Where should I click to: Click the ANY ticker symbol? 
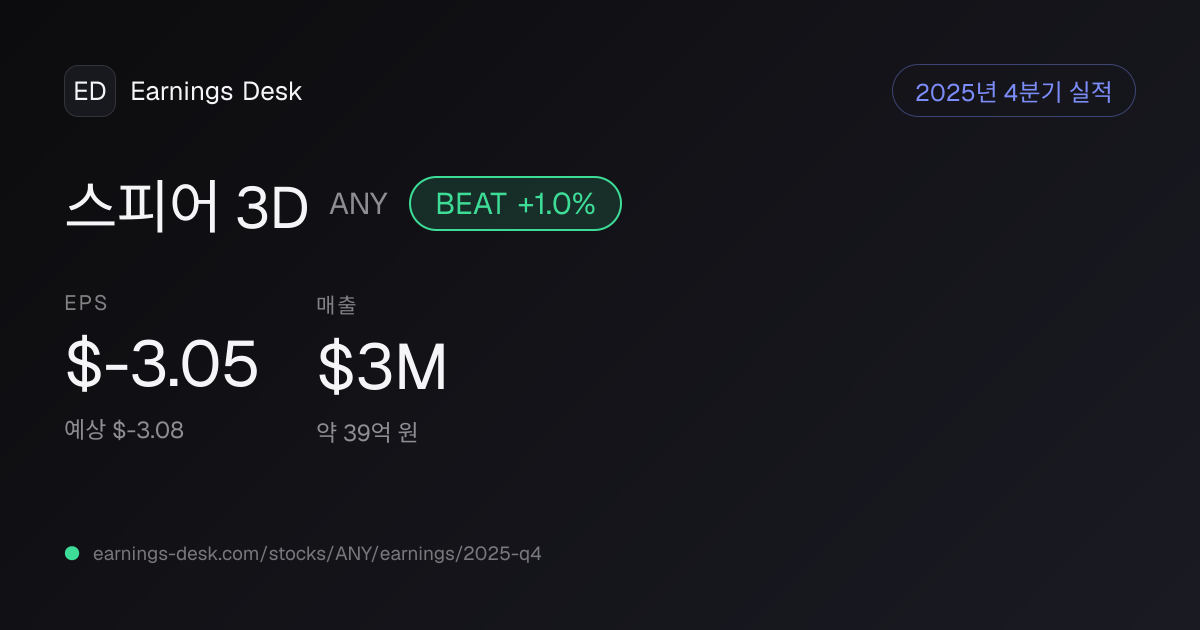click(358, 204)
